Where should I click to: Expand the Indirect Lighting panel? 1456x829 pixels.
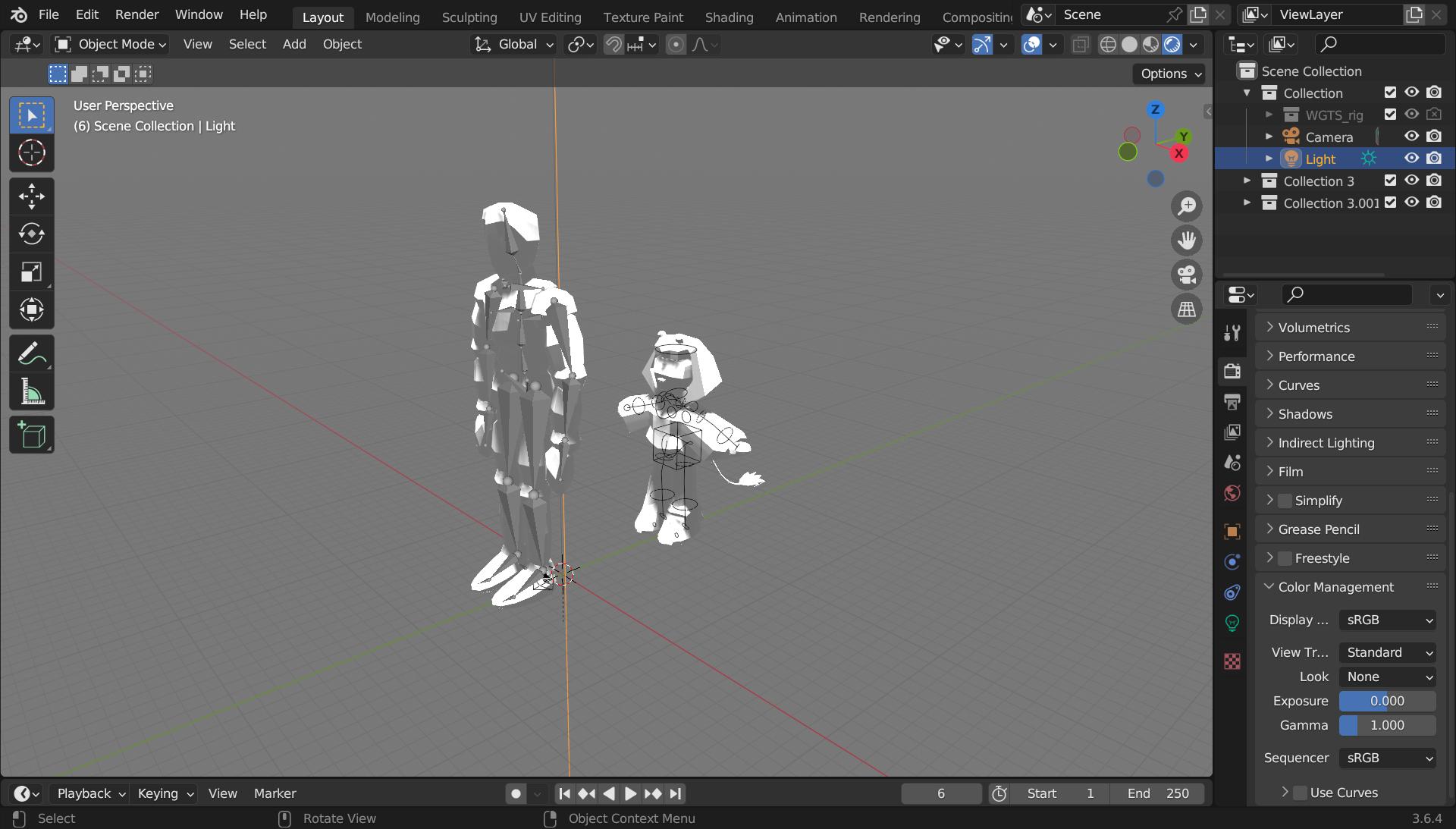tap(1350, 443)
